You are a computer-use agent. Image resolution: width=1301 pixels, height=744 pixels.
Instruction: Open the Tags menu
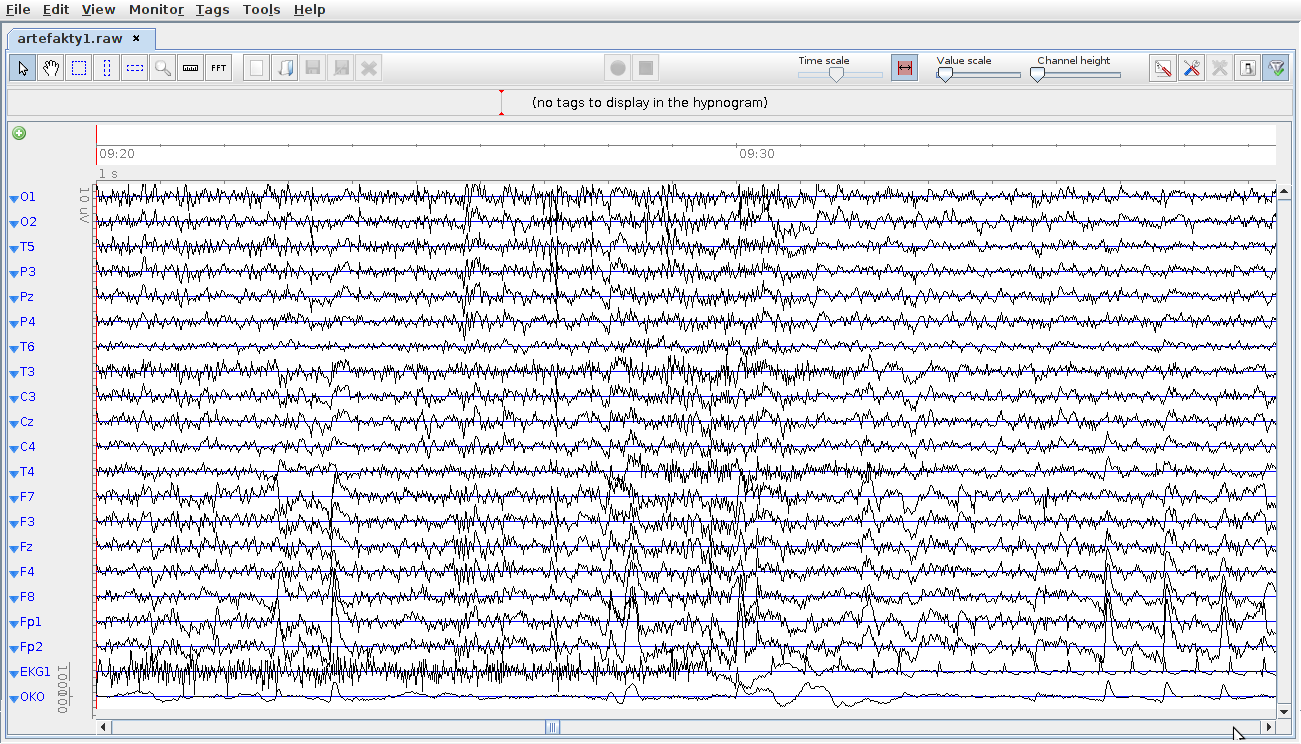click(212, 9)
